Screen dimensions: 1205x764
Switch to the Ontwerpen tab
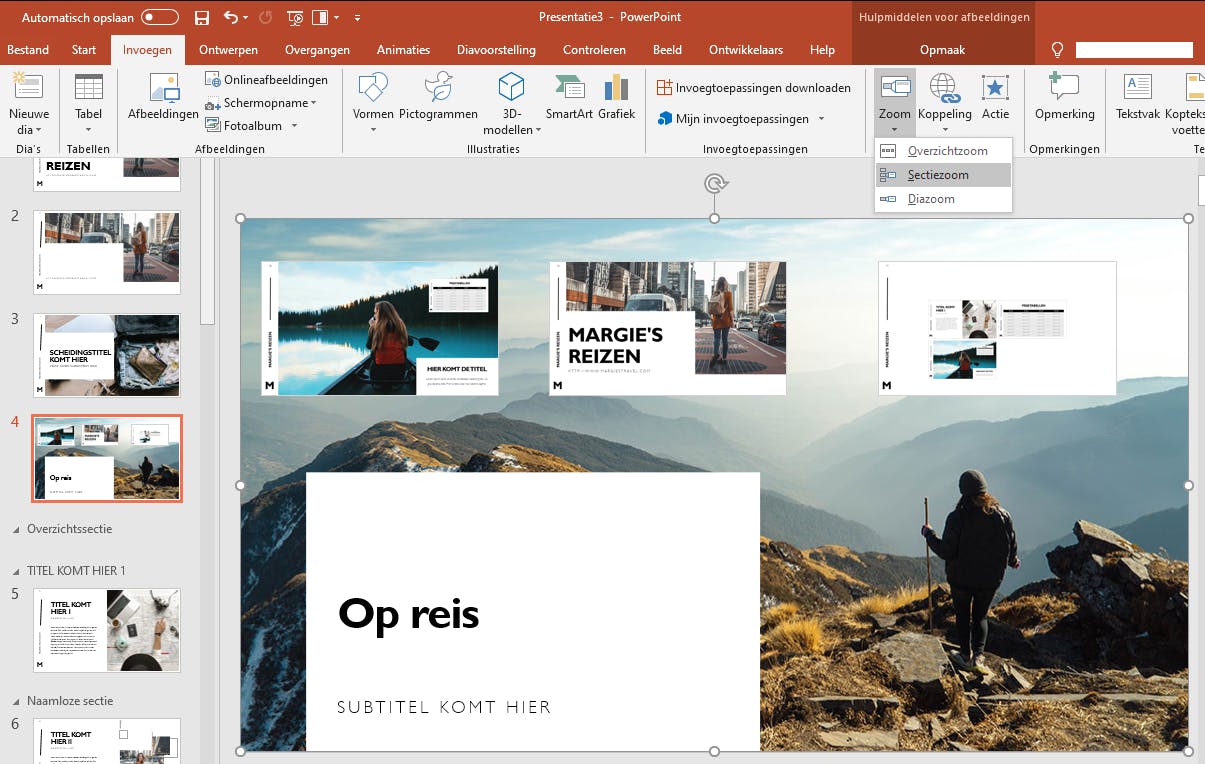[x=228, y=50]
